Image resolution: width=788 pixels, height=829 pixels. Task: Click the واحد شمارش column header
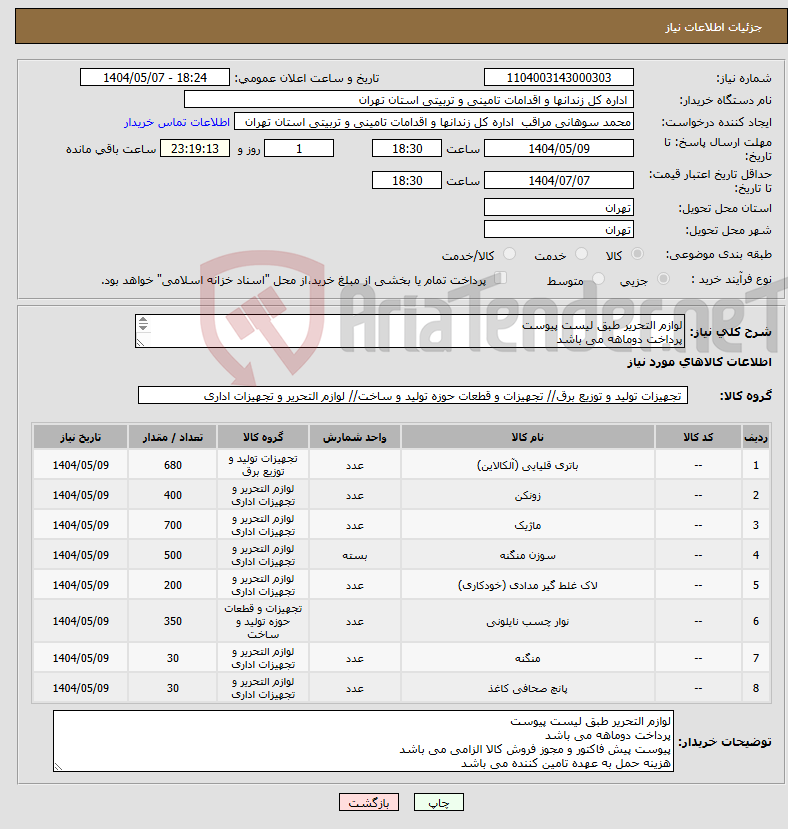click(355, 437)
